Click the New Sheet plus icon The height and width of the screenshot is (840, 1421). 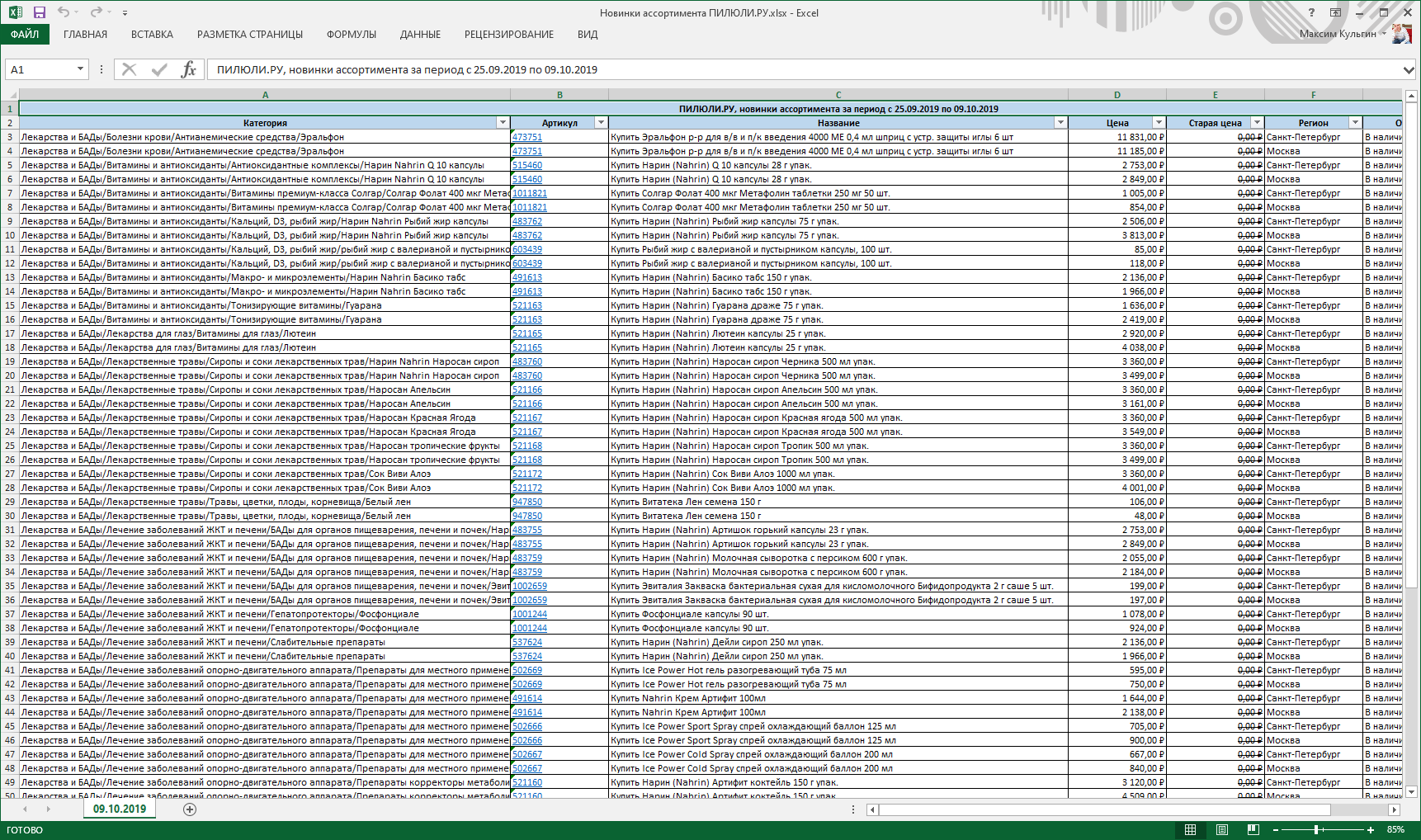tap(190, 809)
